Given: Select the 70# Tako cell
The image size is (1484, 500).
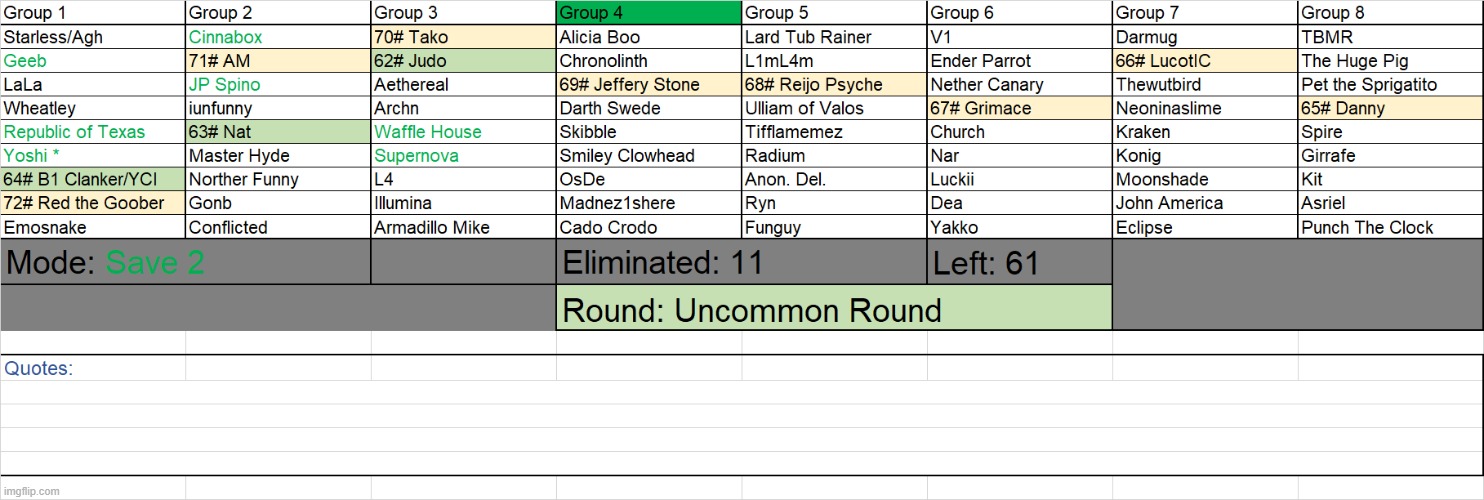Looking at the screenshot, I should [x=463, y=37].
